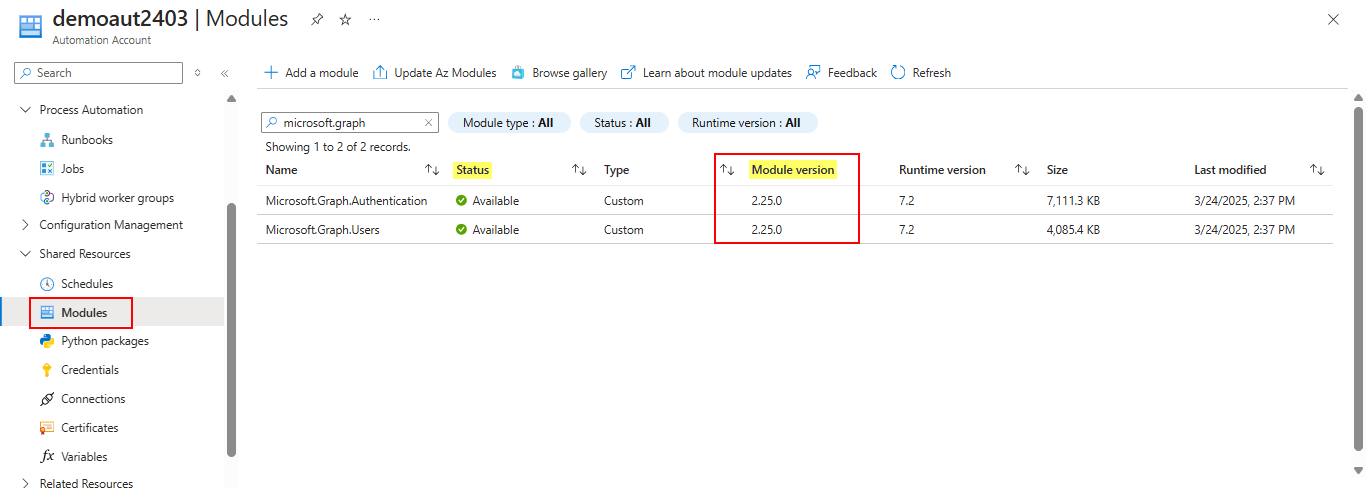Expand Related Resources
The width and height of the screenshot is (1366, 488).
click(x=26, y=484)
